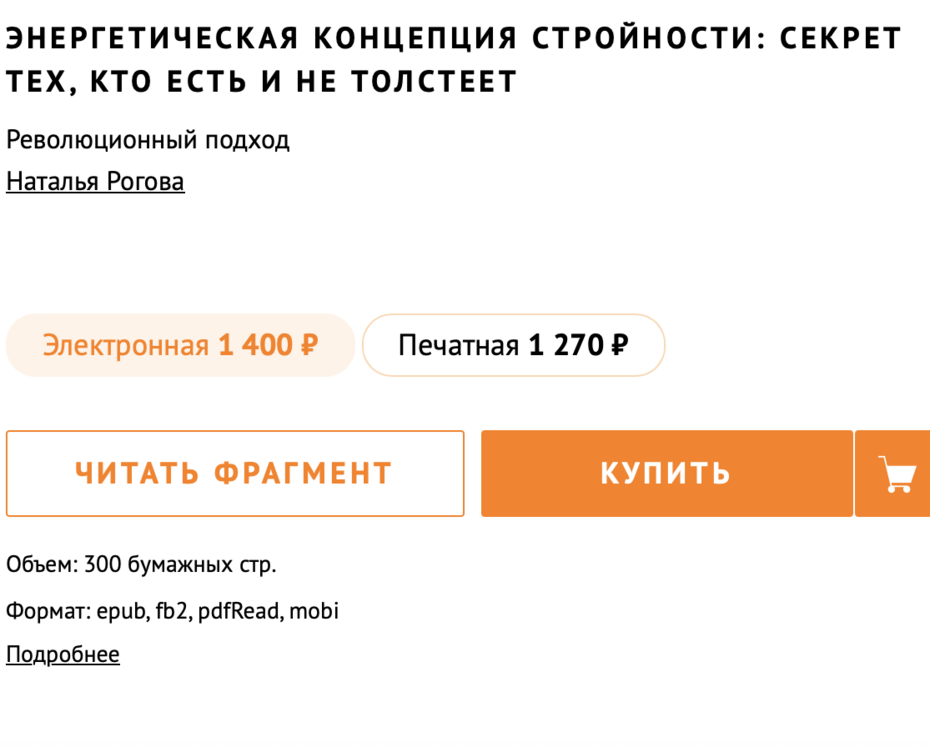Click the word Фрагмент on the outlined button

coord(302,473)
